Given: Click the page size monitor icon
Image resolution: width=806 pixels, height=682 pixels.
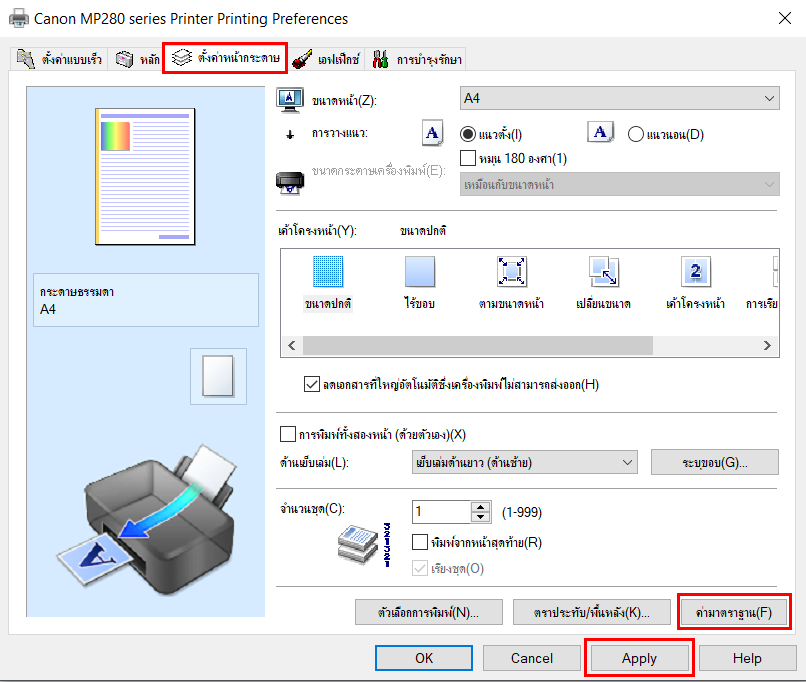Looking at the screenshot, I should coord(289,100).
